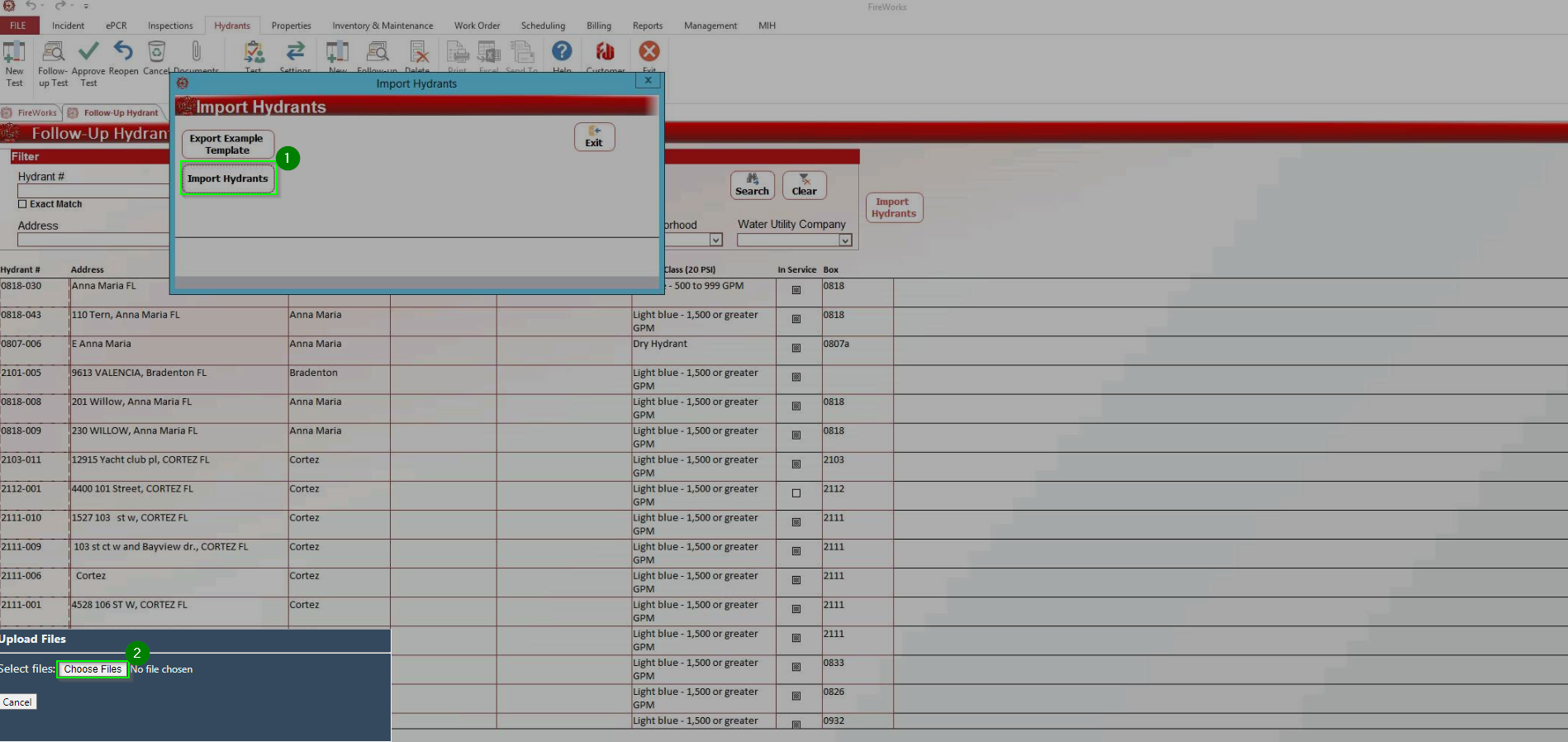Click the New Test ribbon icon
1568x742 pixels.
pos(14,54)
